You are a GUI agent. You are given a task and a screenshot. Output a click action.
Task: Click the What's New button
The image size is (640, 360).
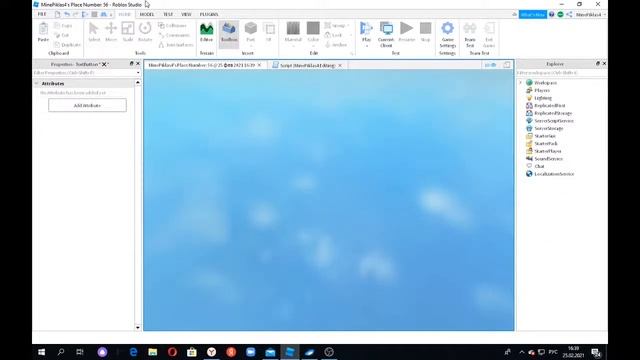(x=533, y=14)
